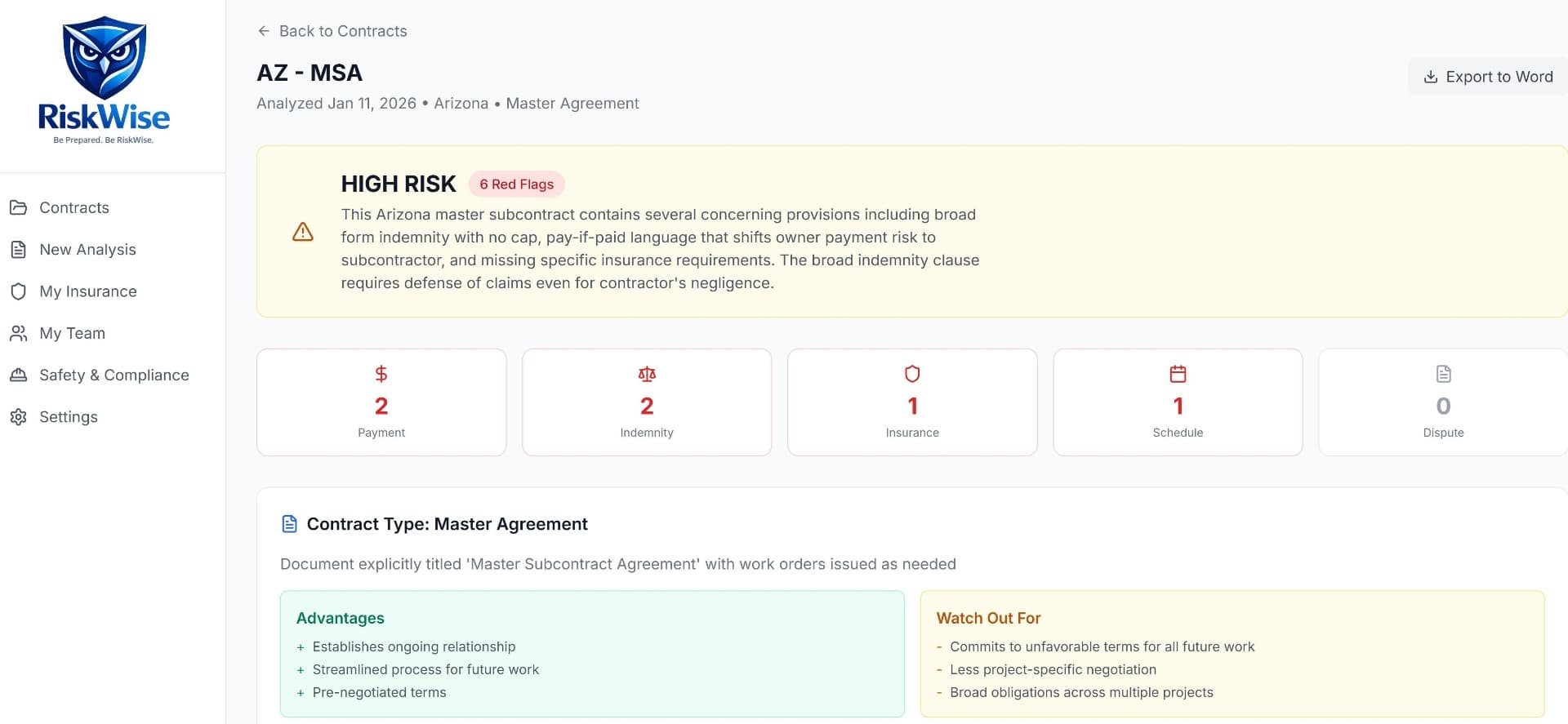Click the calendar icon on Schedule card
Screen dimensions: 1568x724
1178,374
